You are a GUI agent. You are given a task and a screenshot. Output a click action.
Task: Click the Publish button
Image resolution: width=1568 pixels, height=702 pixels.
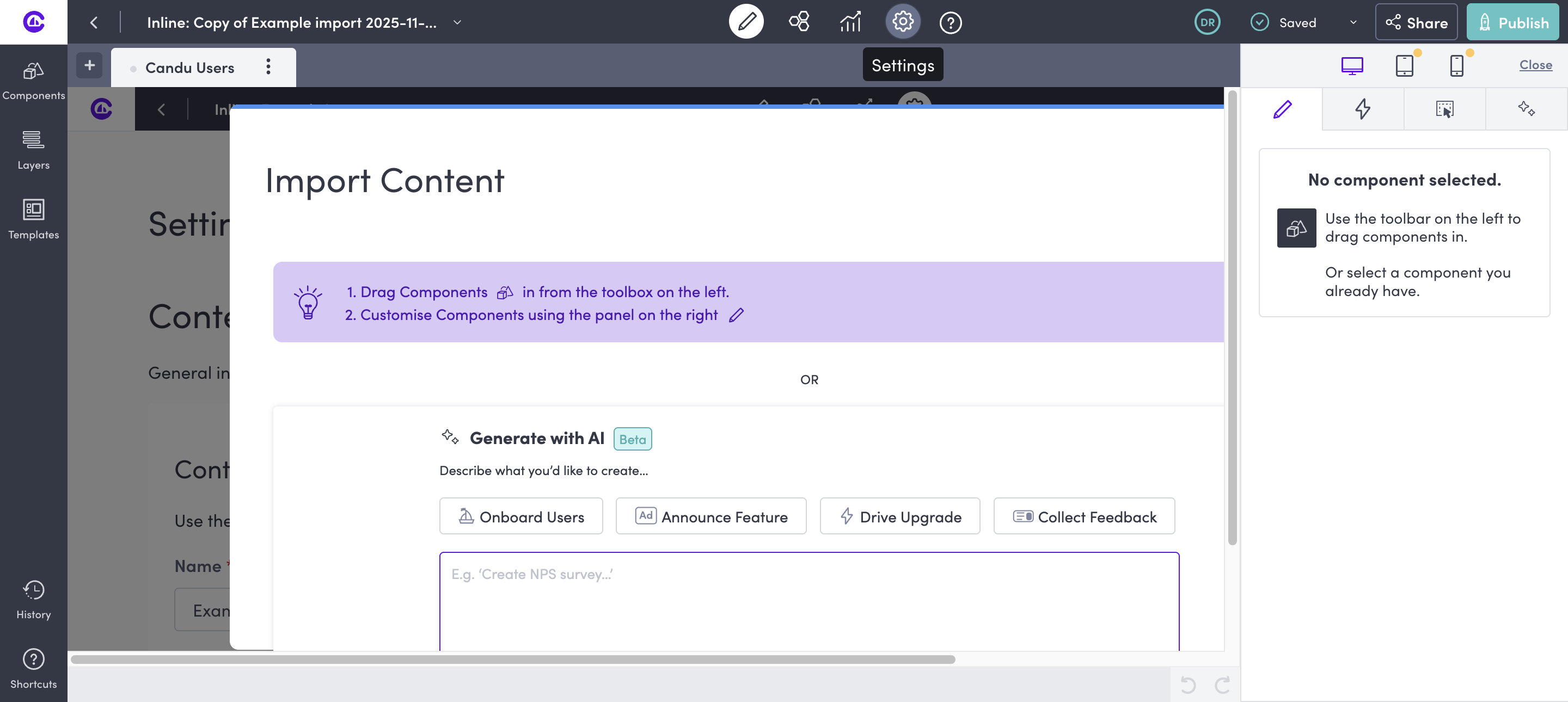coord(1512,22)
